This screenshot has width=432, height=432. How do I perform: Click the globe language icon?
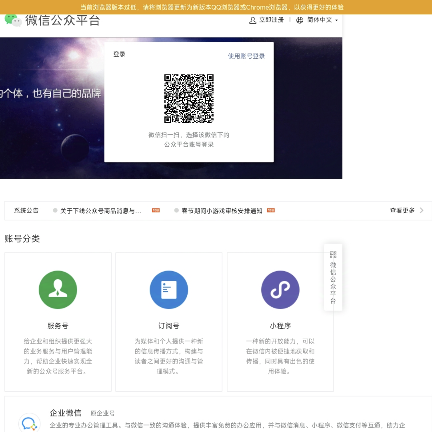coord(299,20)
